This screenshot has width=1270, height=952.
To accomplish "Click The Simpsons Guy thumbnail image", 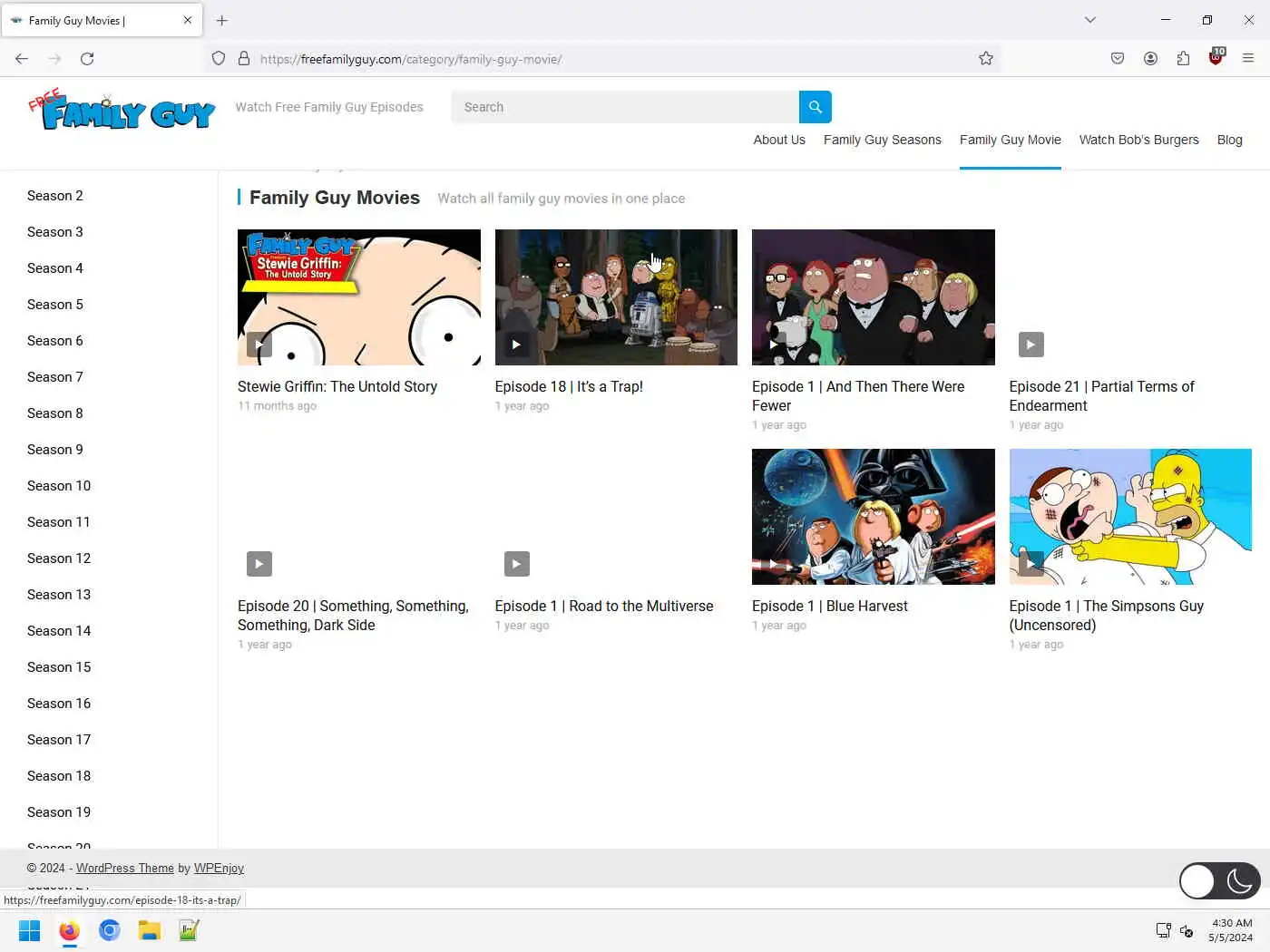I will tap(1130, 517).
